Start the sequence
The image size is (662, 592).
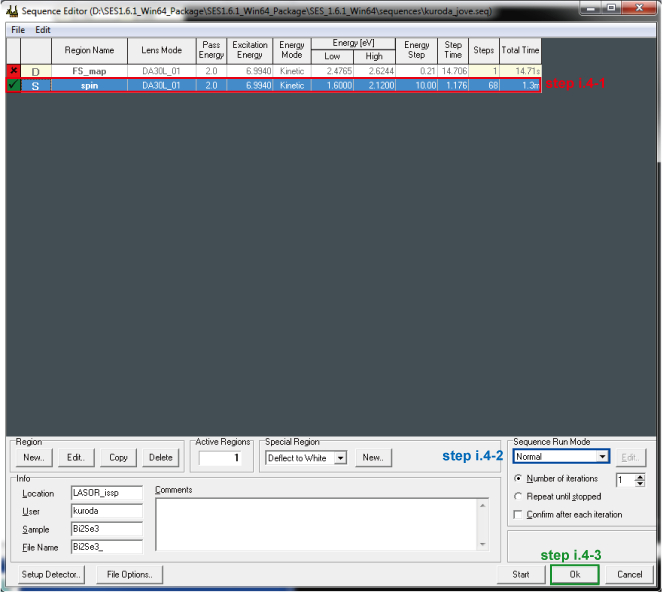(x=521, y=575)
